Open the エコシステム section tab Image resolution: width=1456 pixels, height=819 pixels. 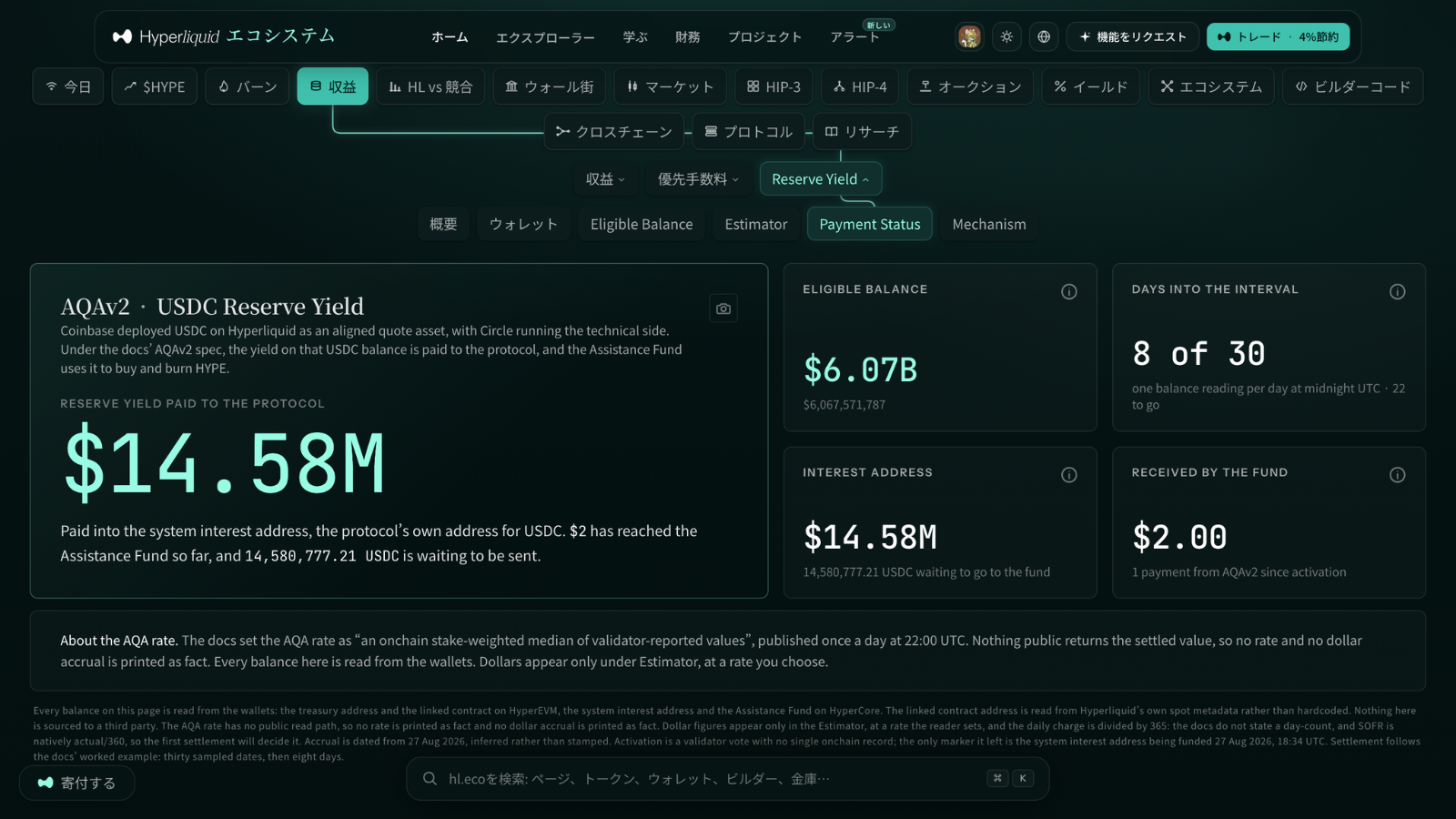click(x=1211, y=86)
